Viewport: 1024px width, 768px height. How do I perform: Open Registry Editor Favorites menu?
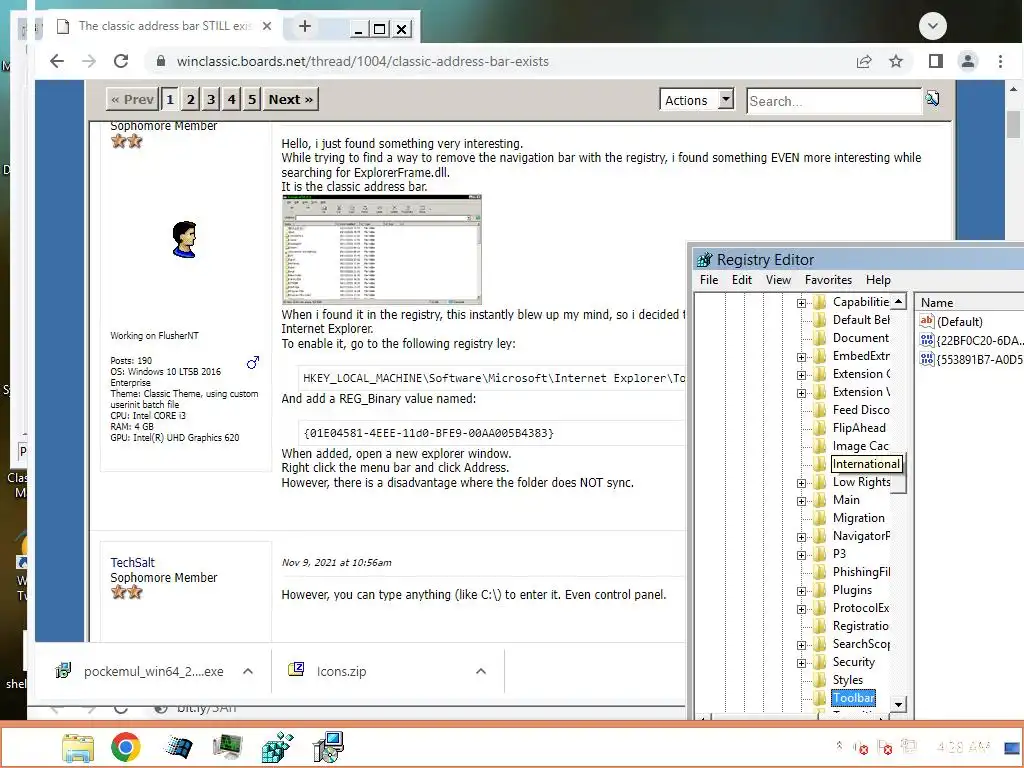(x=829, y=280)
